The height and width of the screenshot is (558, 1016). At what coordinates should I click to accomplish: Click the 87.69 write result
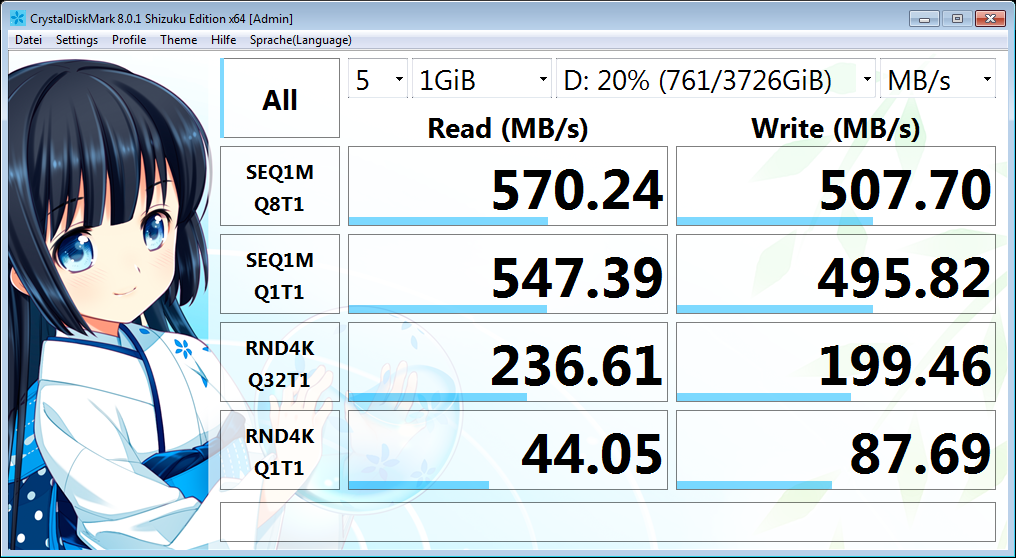coord(836,450)
